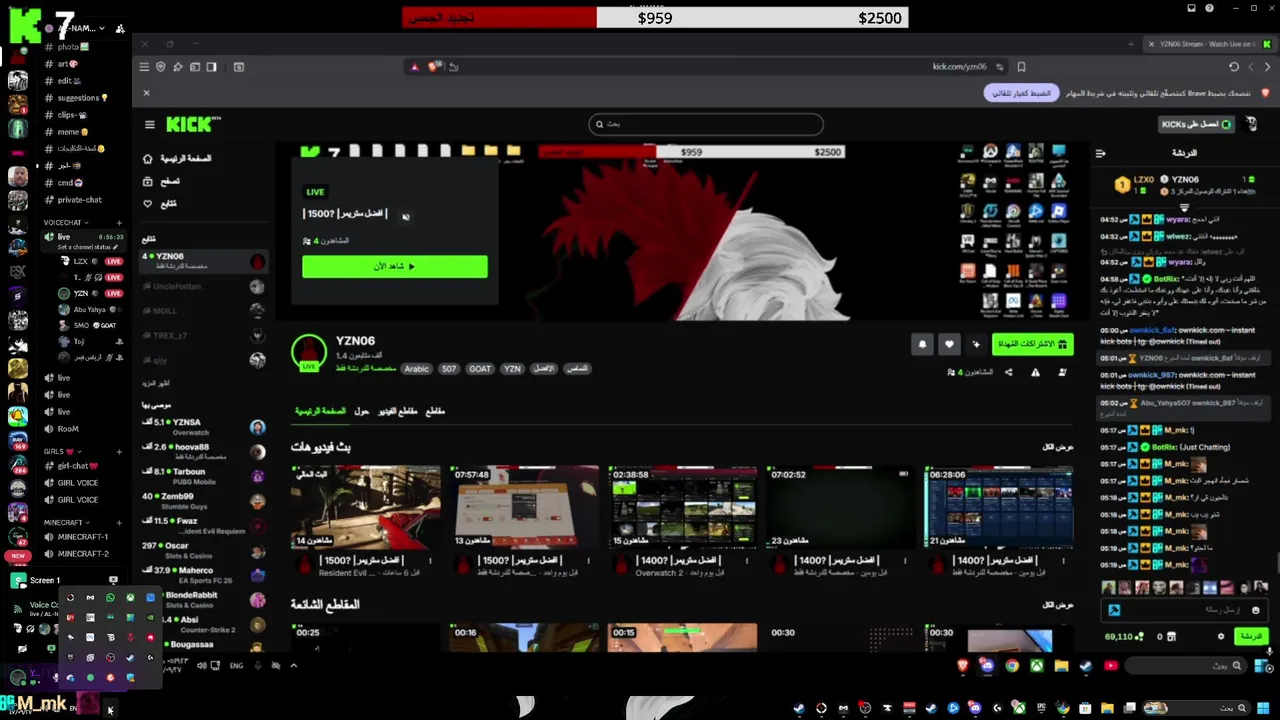Screen dimensions: 1280x720
Task: Click the user icon right of the warning triangle
Action: (1062, 372)
